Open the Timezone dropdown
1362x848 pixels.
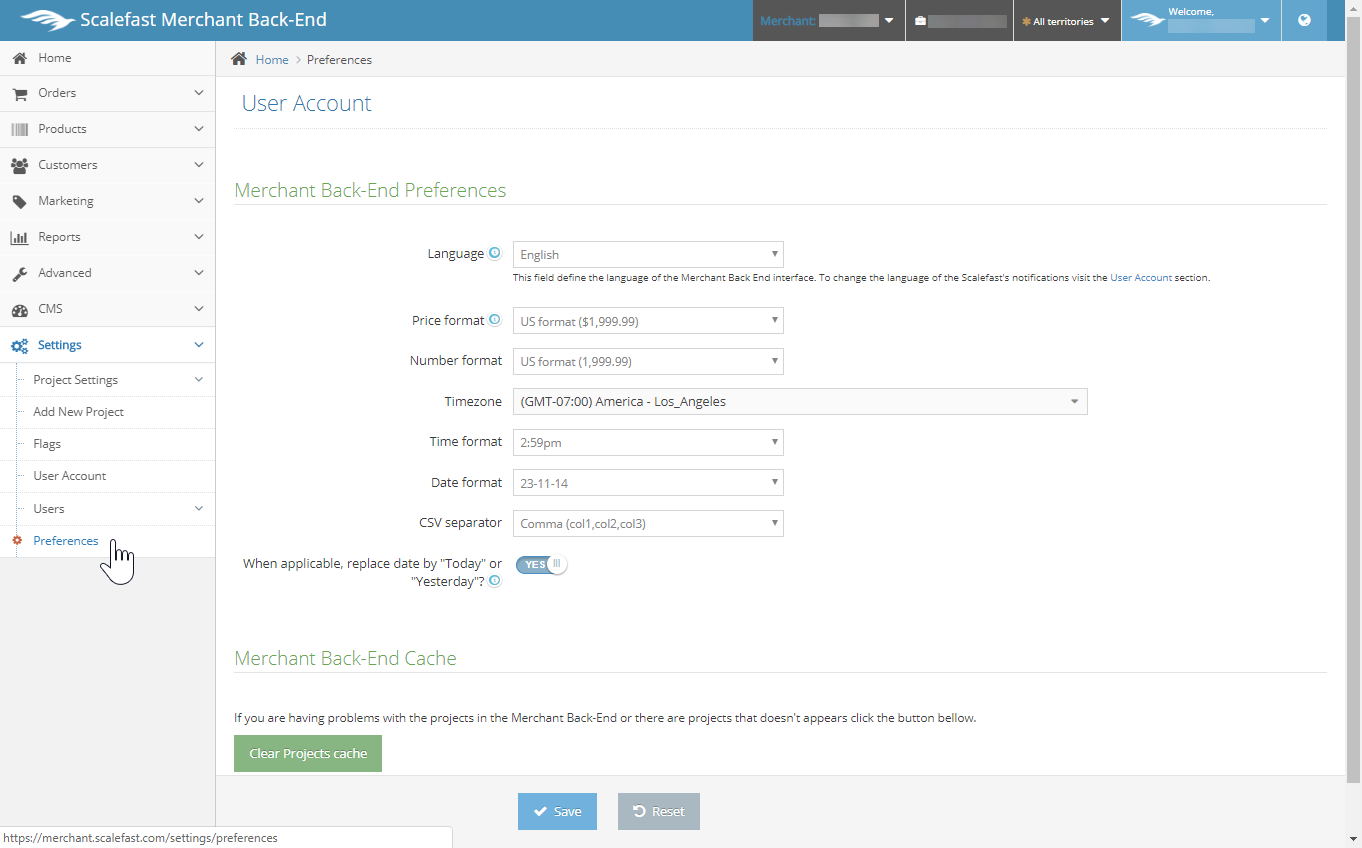[x=799, y=402]
